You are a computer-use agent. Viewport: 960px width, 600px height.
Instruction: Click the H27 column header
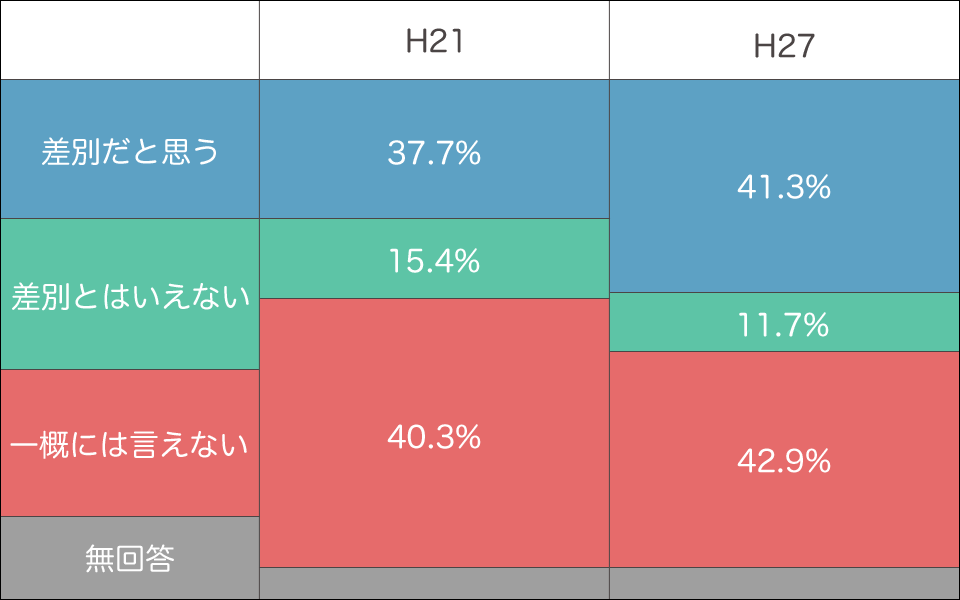pyautogui.click(x=784, y=47)
